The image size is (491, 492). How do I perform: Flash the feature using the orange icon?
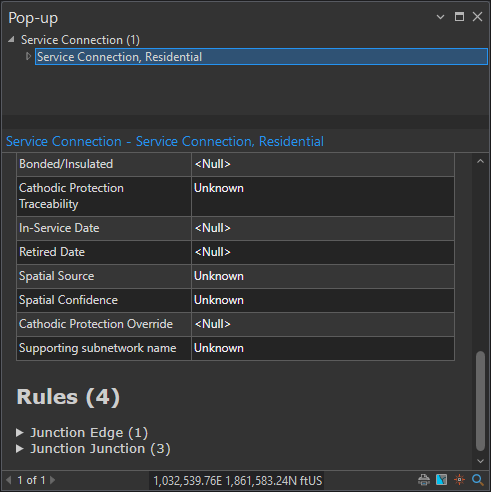coord(459,480)
